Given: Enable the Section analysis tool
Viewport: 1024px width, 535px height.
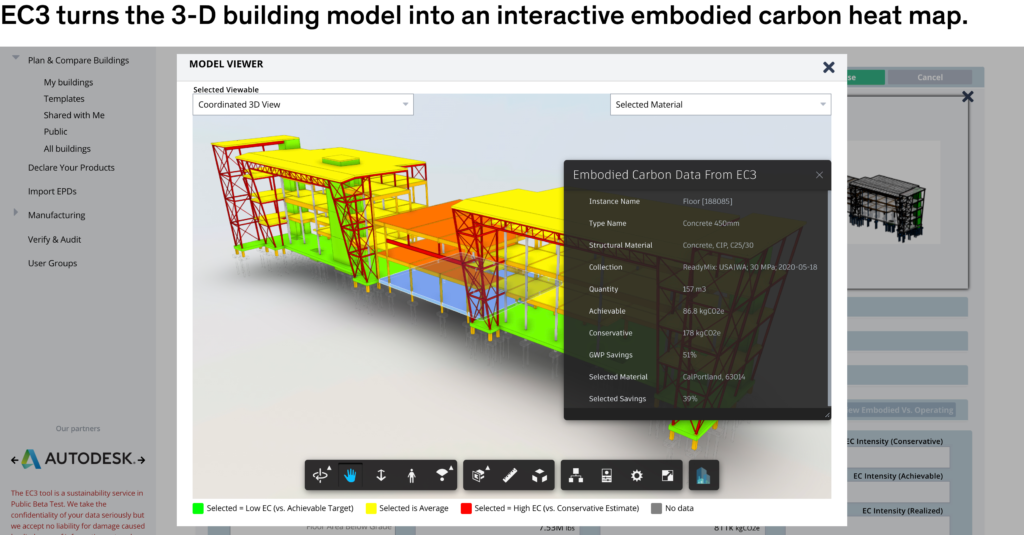Looking at the screenshot, I should pos(479,476).
